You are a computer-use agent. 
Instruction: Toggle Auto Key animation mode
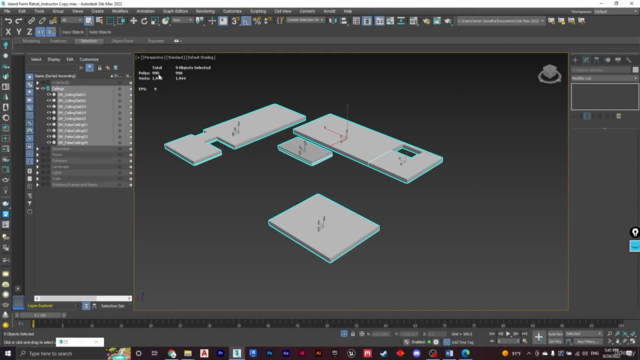point(555,334)
